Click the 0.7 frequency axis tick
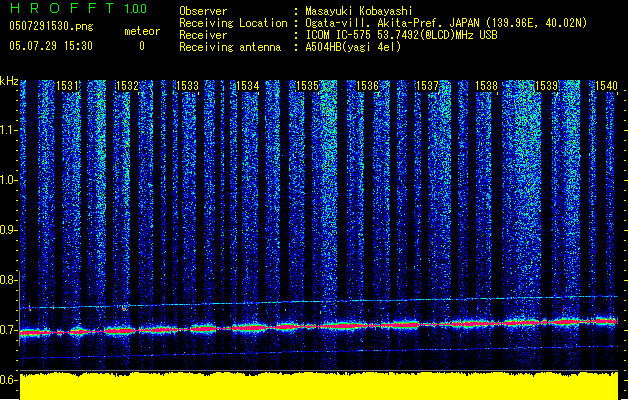Viewport: 629px width, 400px height. tap(9, 330)
